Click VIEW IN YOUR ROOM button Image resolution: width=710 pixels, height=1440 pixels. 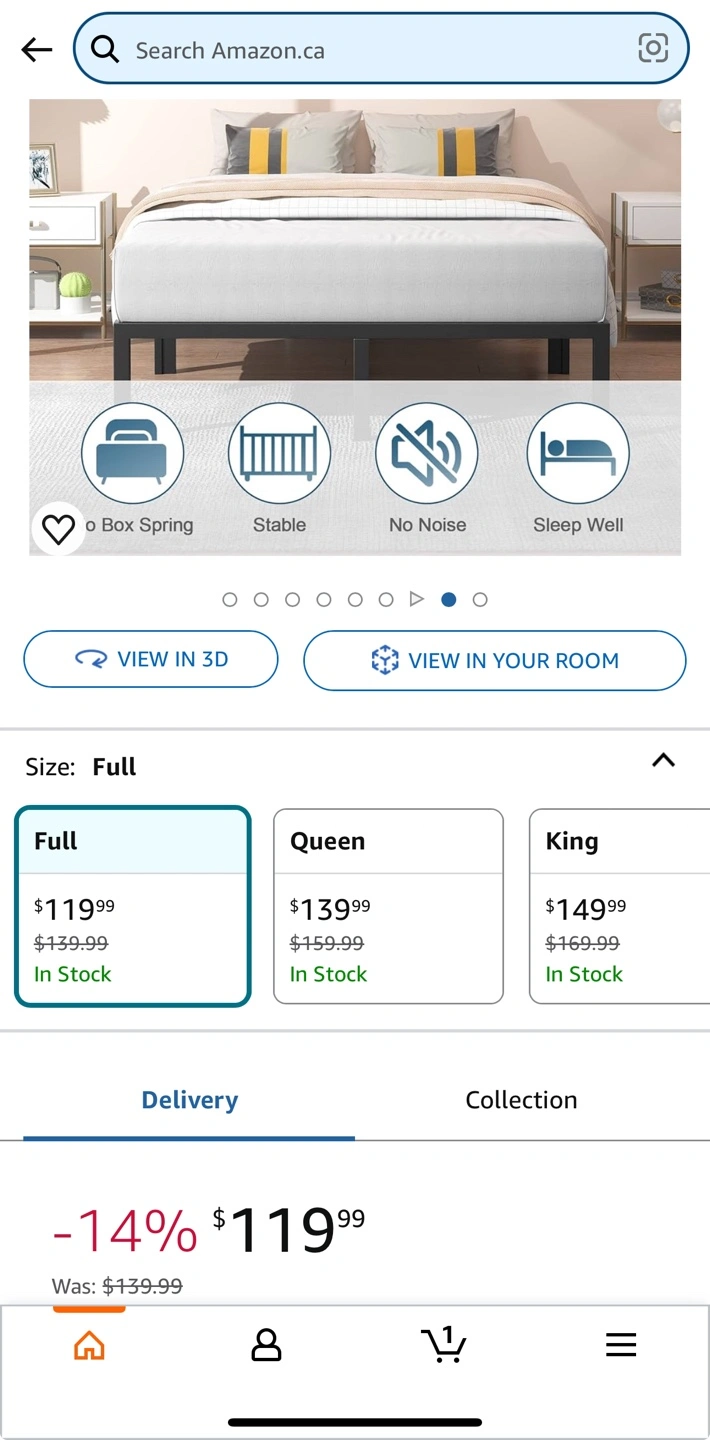(x=495, y=660)
